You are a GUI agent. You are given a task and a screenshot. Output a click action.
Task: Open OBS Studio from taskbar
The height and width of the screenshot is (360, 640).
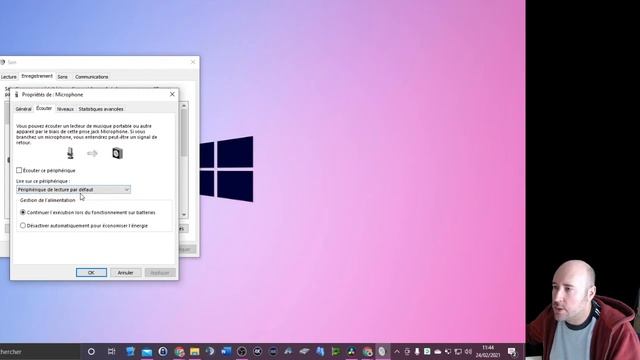point(242,351)
